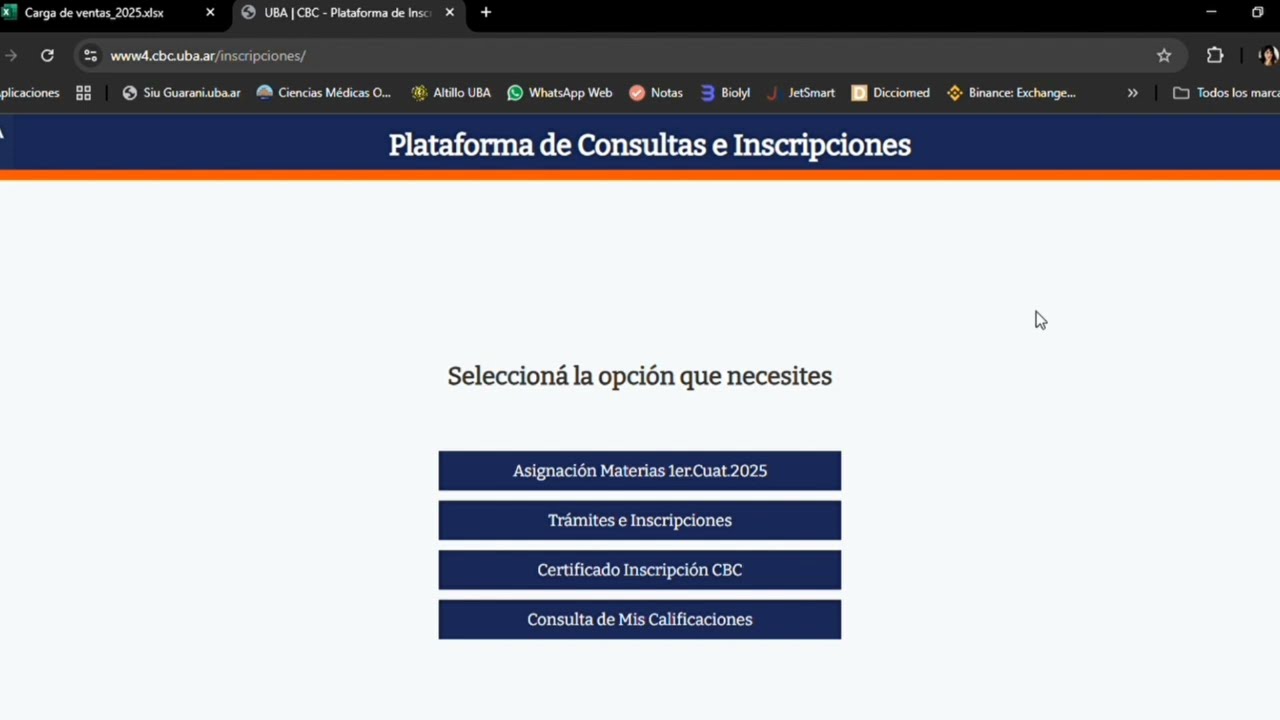Reload the current page
Image resolution: width=1280 pixels, height=720 pixels.
(x=47, y=56)
